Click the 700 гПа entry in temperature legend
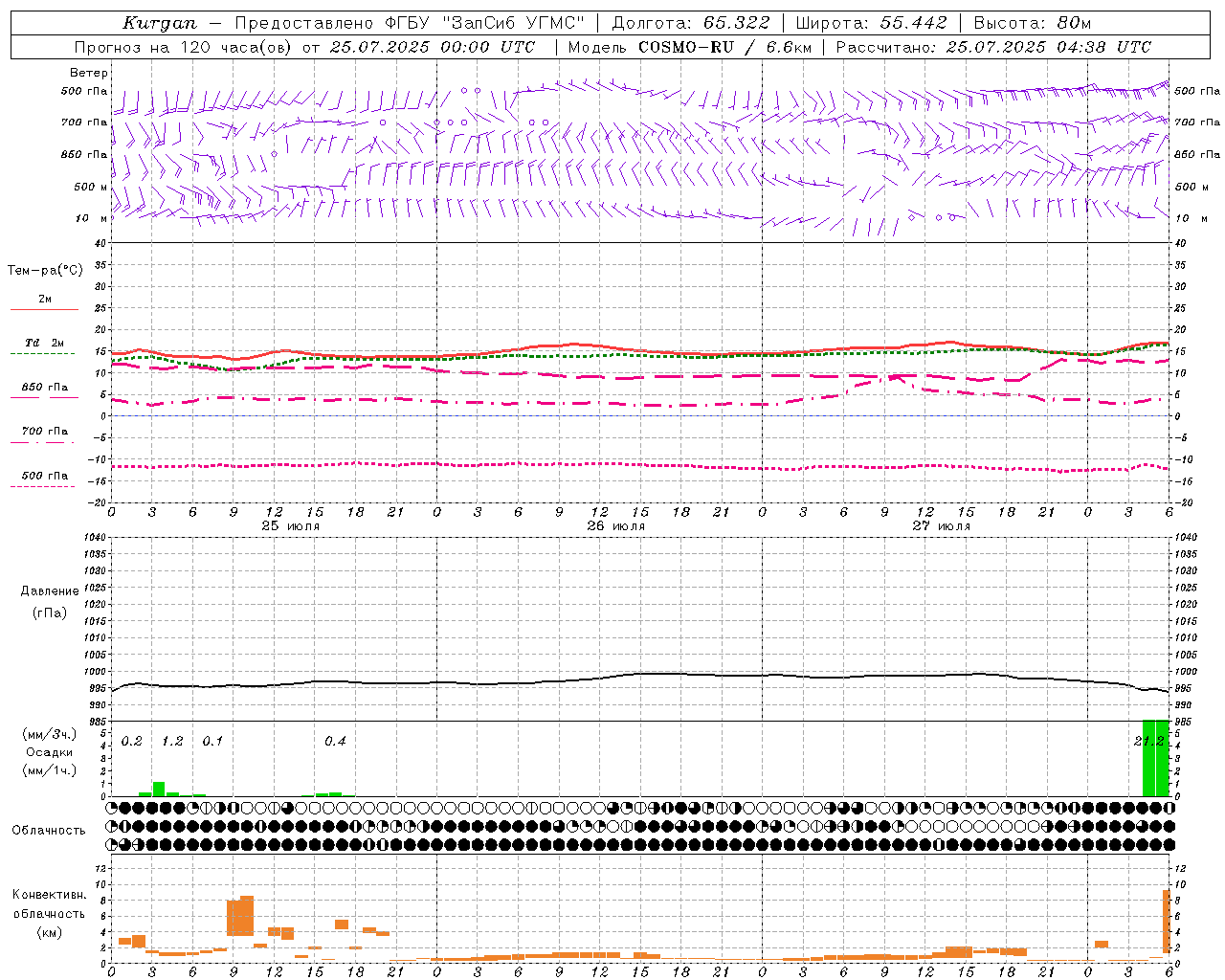Image resolution: width=1225 pixels, height=980 pixels. click(x=45, y=432)
